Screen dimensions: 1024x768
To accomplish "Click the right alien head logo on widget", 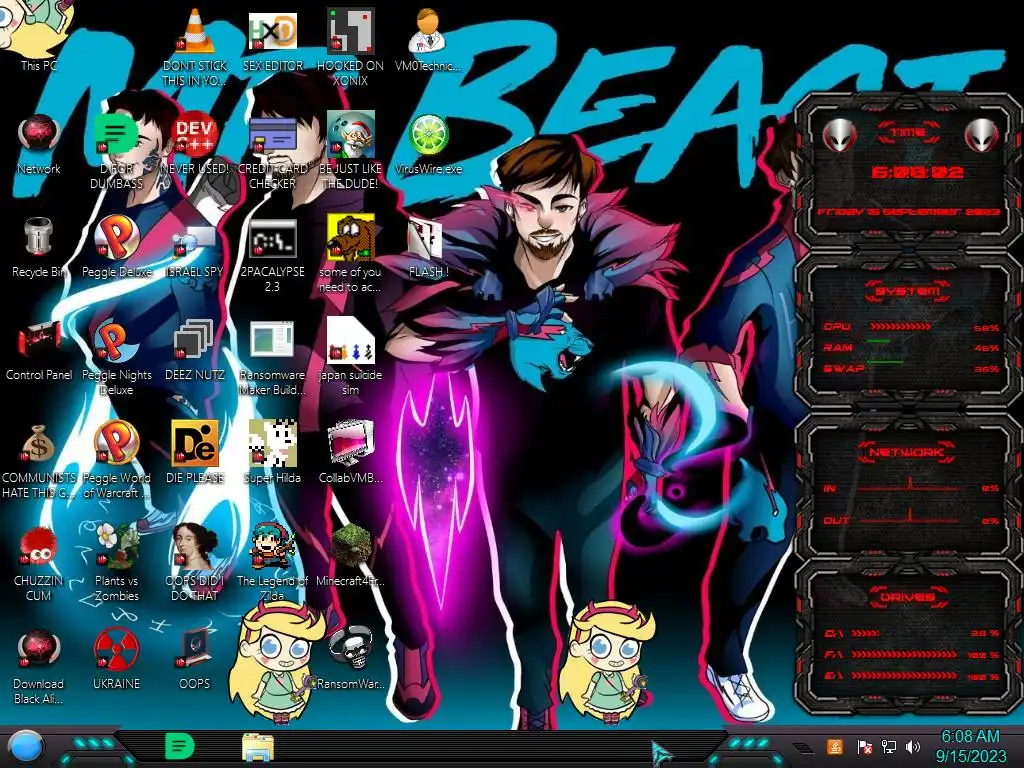I will point(982,135).
